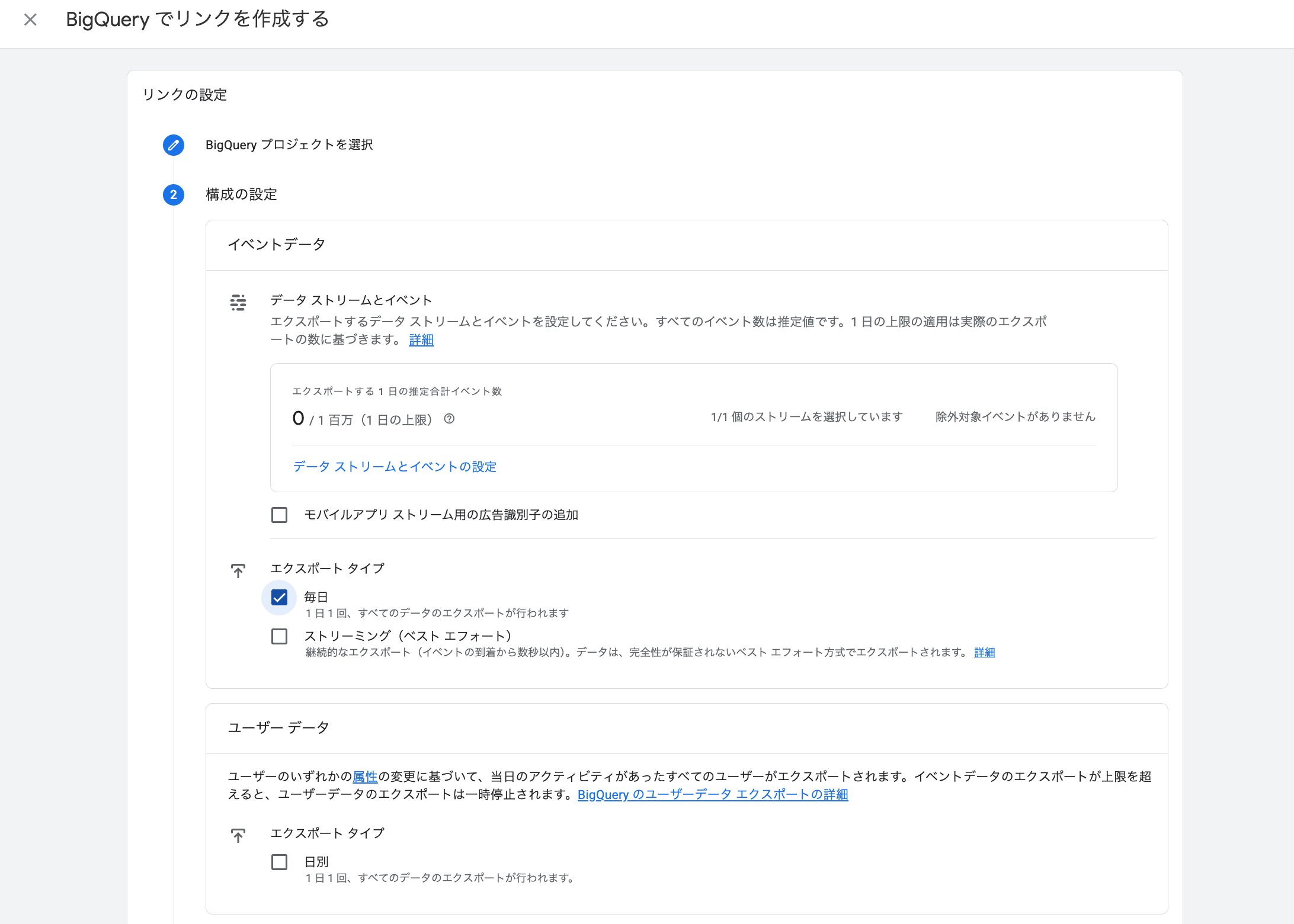Select the BigQuery プロジェクトを選択 step label

pos(289,145)
